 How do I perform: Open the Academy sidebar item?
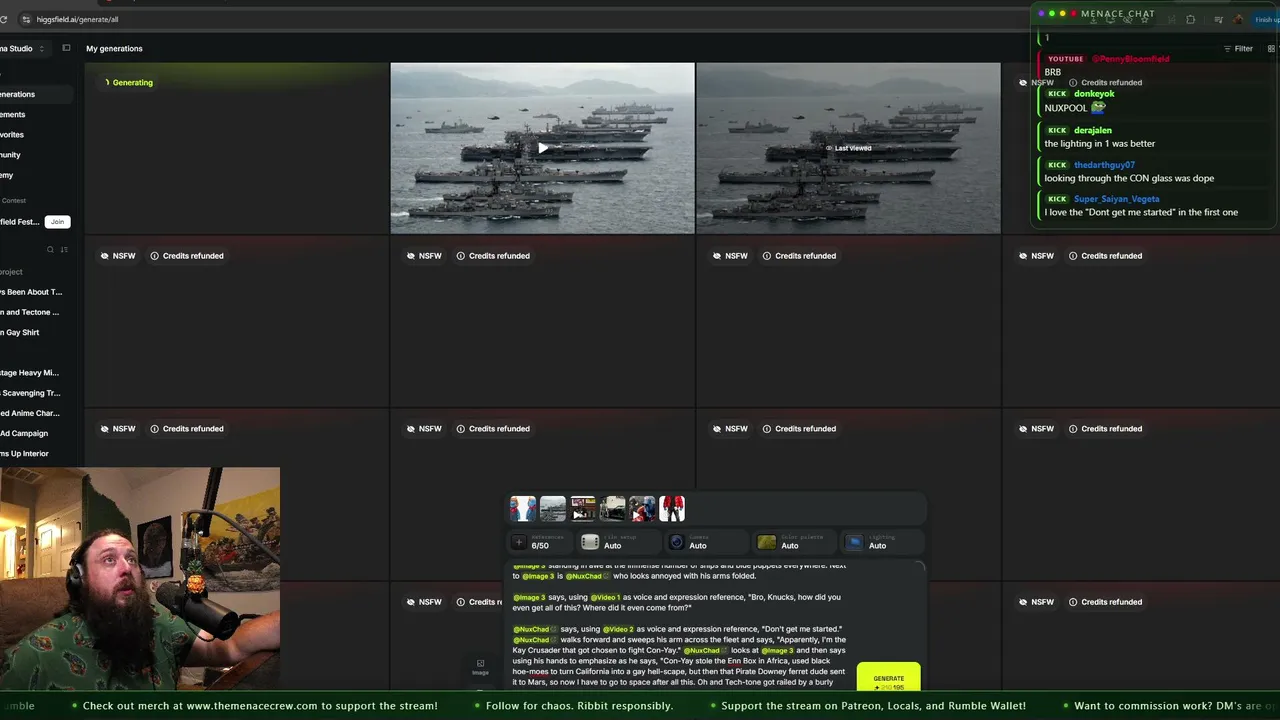tap(7, 175)
